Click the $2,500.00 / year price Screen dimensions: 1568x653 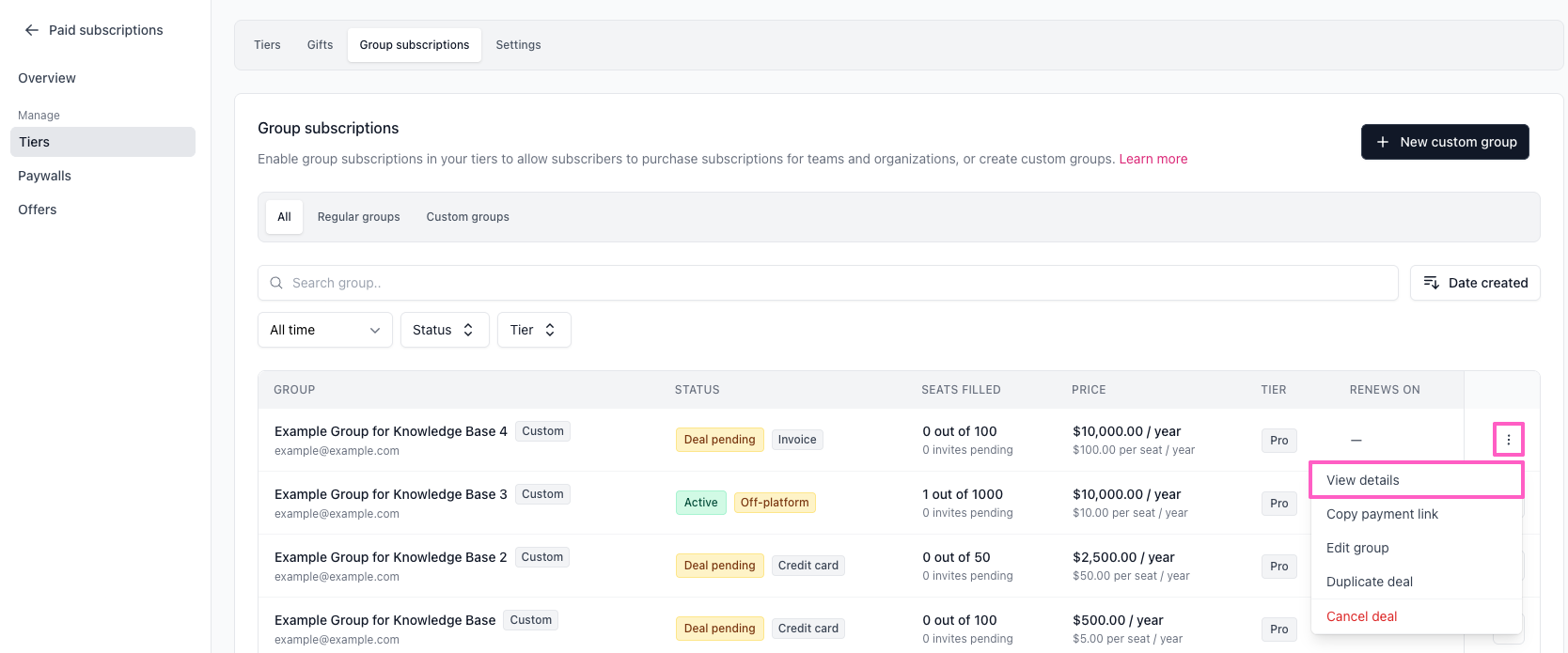1123,557
